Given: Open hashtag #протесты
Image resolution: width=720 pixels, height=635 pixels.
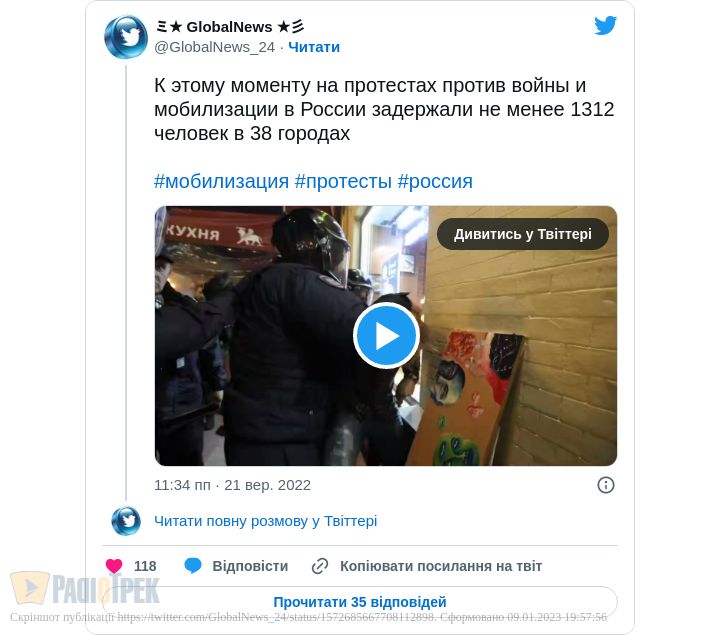Looking at the screenshot, I should click(343, 181).
